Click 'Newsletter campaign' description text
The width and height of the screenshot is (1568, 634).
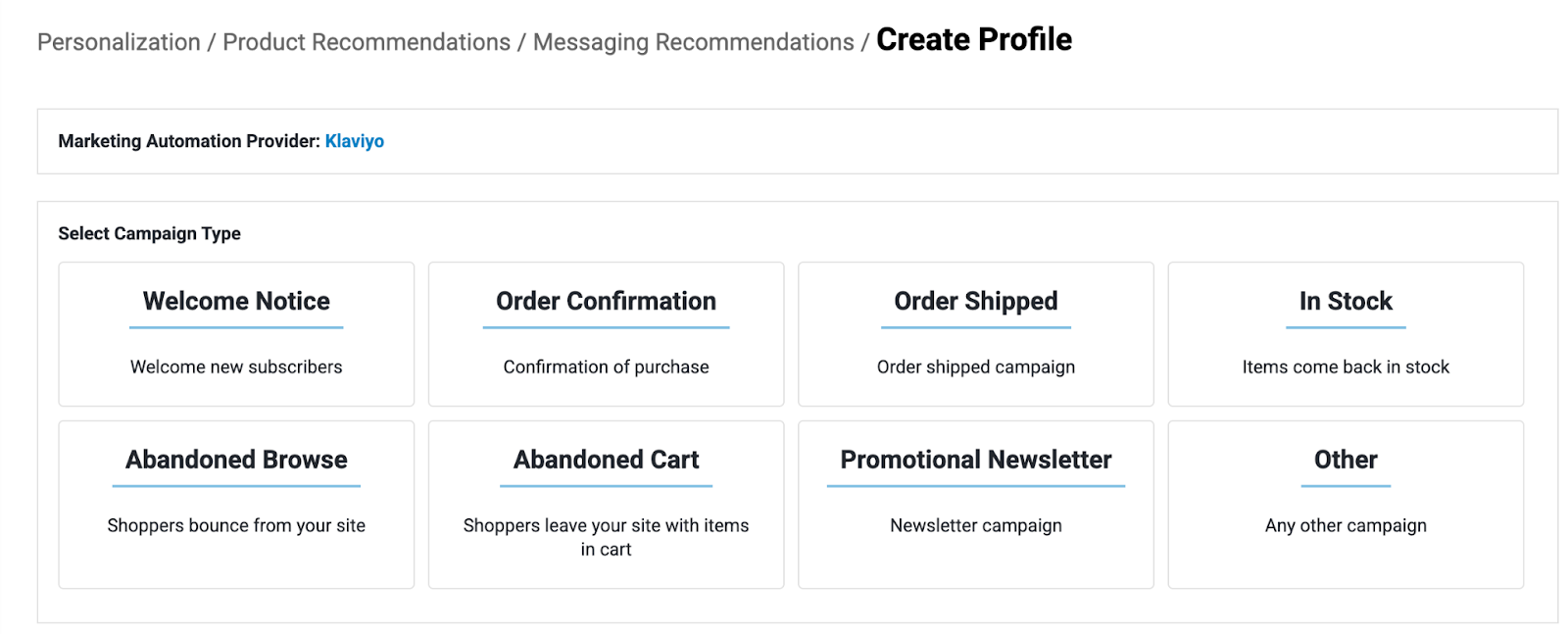[975, 526]
